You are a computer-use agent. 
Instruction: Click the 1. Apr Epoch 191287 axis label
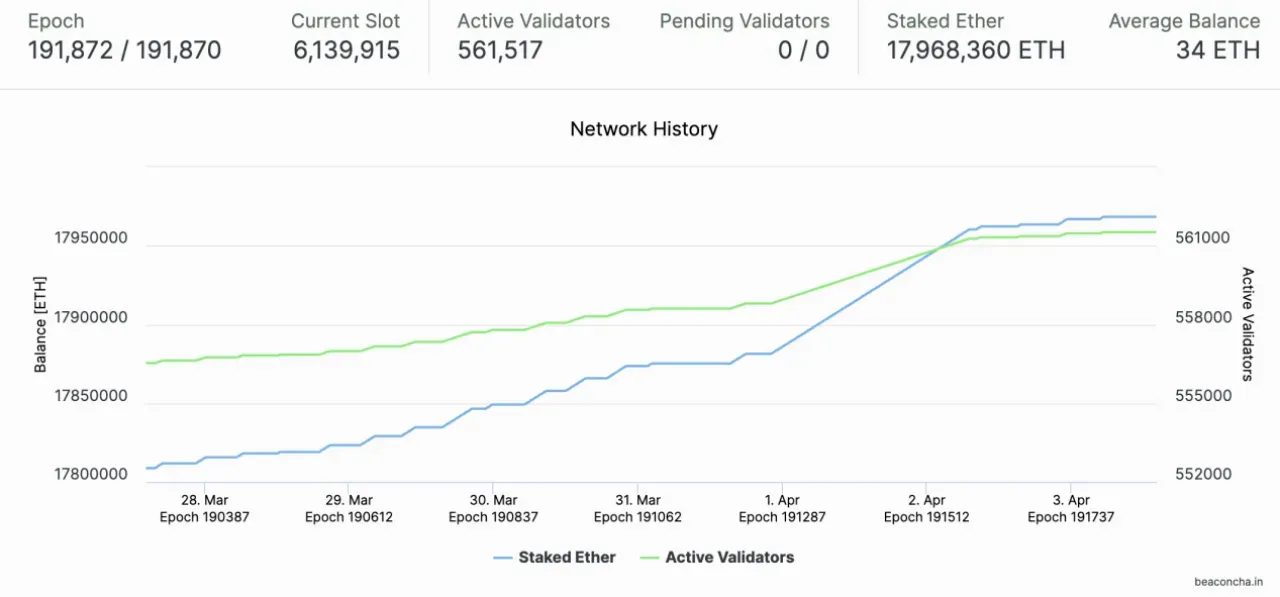pos(782,508)
